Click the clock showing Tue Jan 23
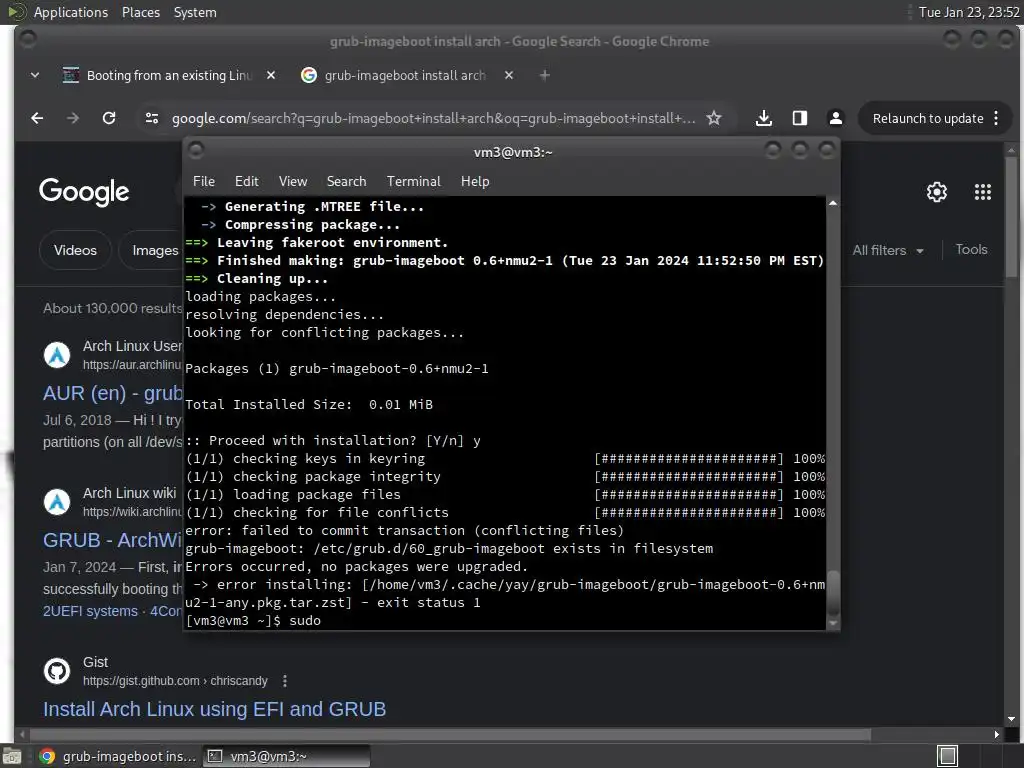Image resolution: width=1024 pixels, height=768 pixels. click(968, 12)
